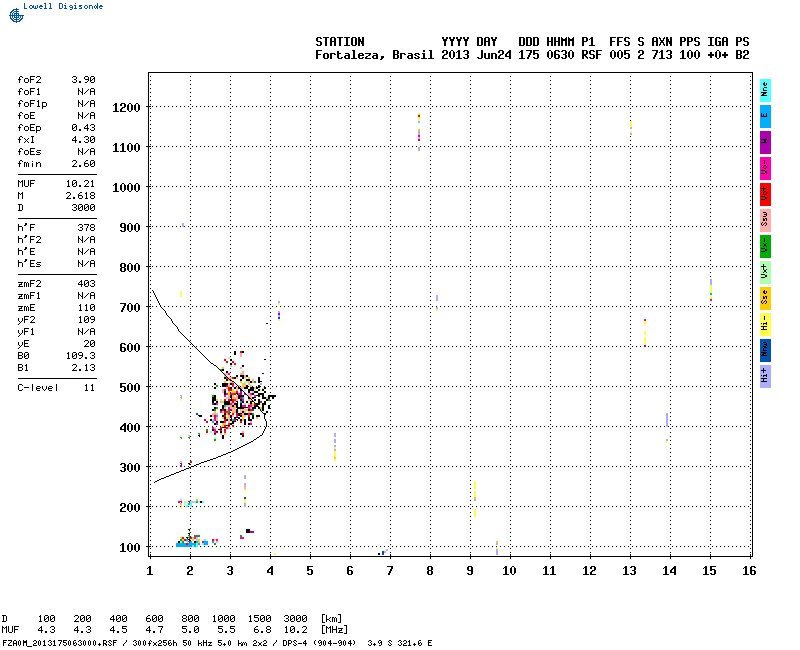Click the foF2 value 3.90
Image resolution: width=800 pixels, height=650 pixels.
click(83, 80)
